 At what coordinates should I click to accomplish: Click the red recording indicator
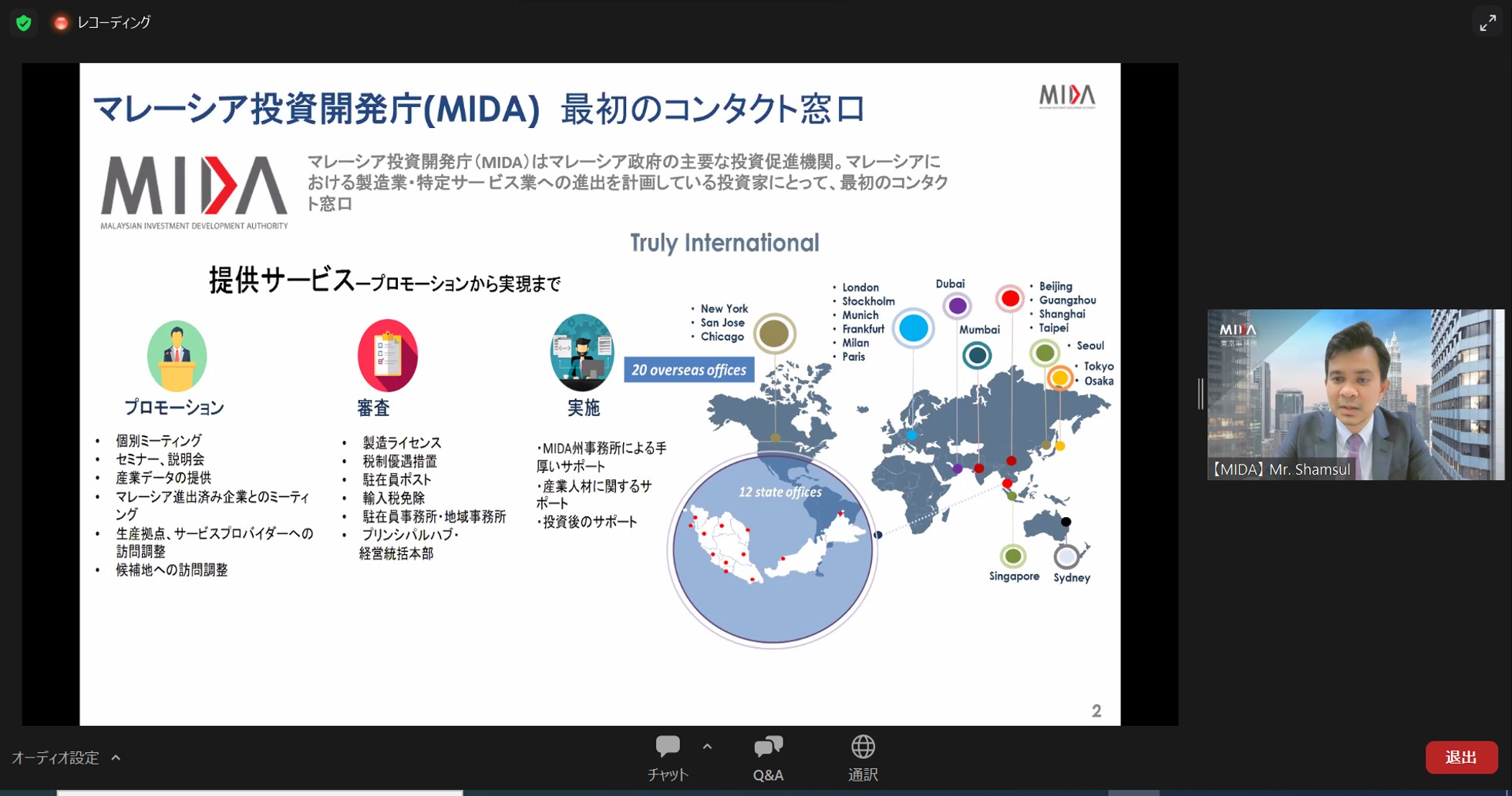pos(61,23)
